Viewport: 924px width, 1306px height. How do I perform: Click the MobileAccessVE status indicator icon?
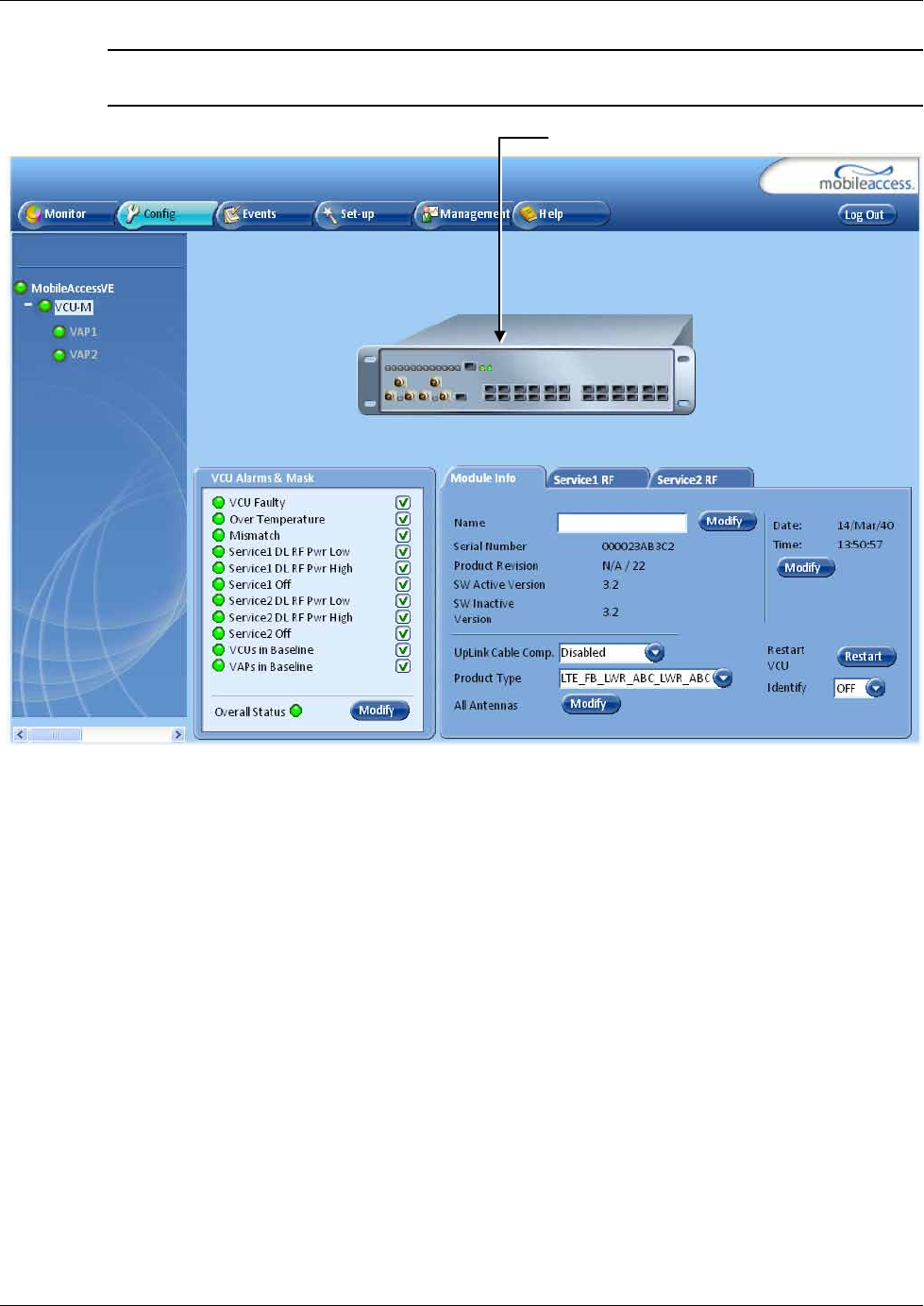click(x=21, y=288)
